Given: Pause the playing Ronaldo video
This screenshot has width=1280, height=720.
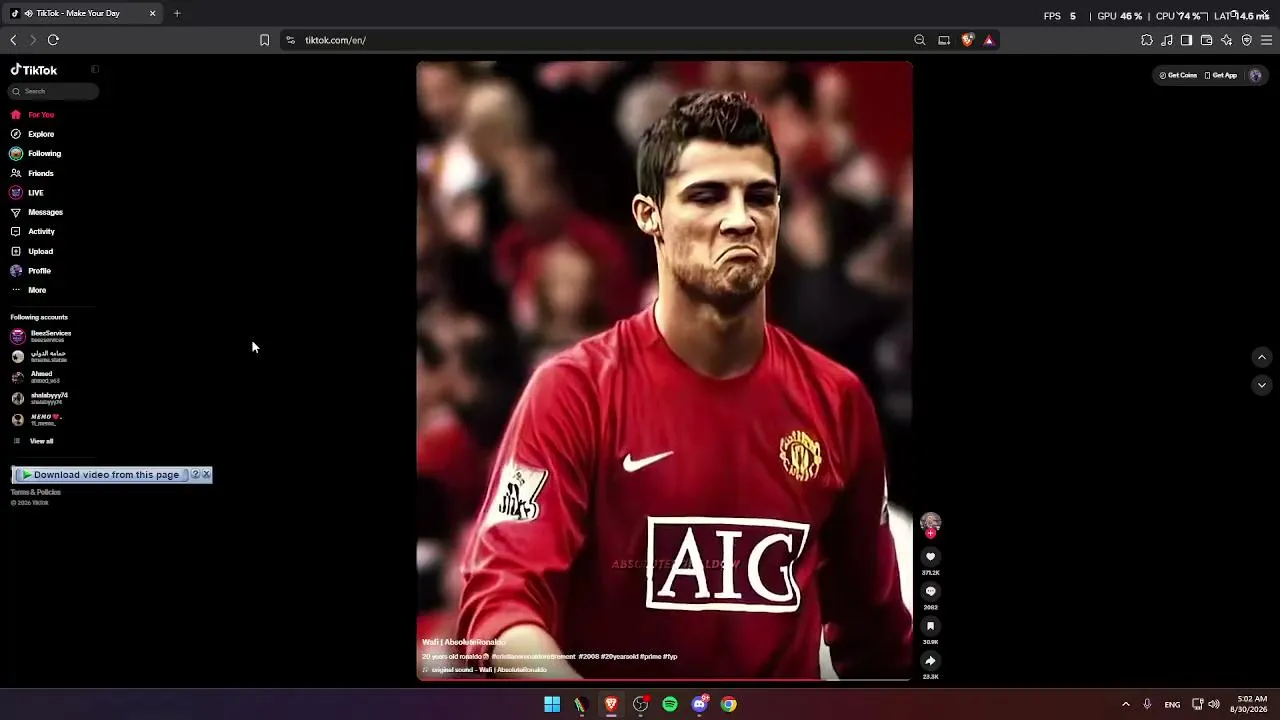Looking at the screenshot, I should pos(664,370).
